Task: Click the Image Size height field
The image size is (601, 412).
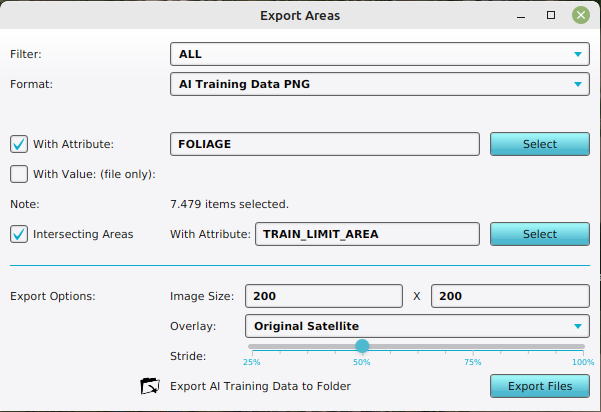Action: pos(510,296)
